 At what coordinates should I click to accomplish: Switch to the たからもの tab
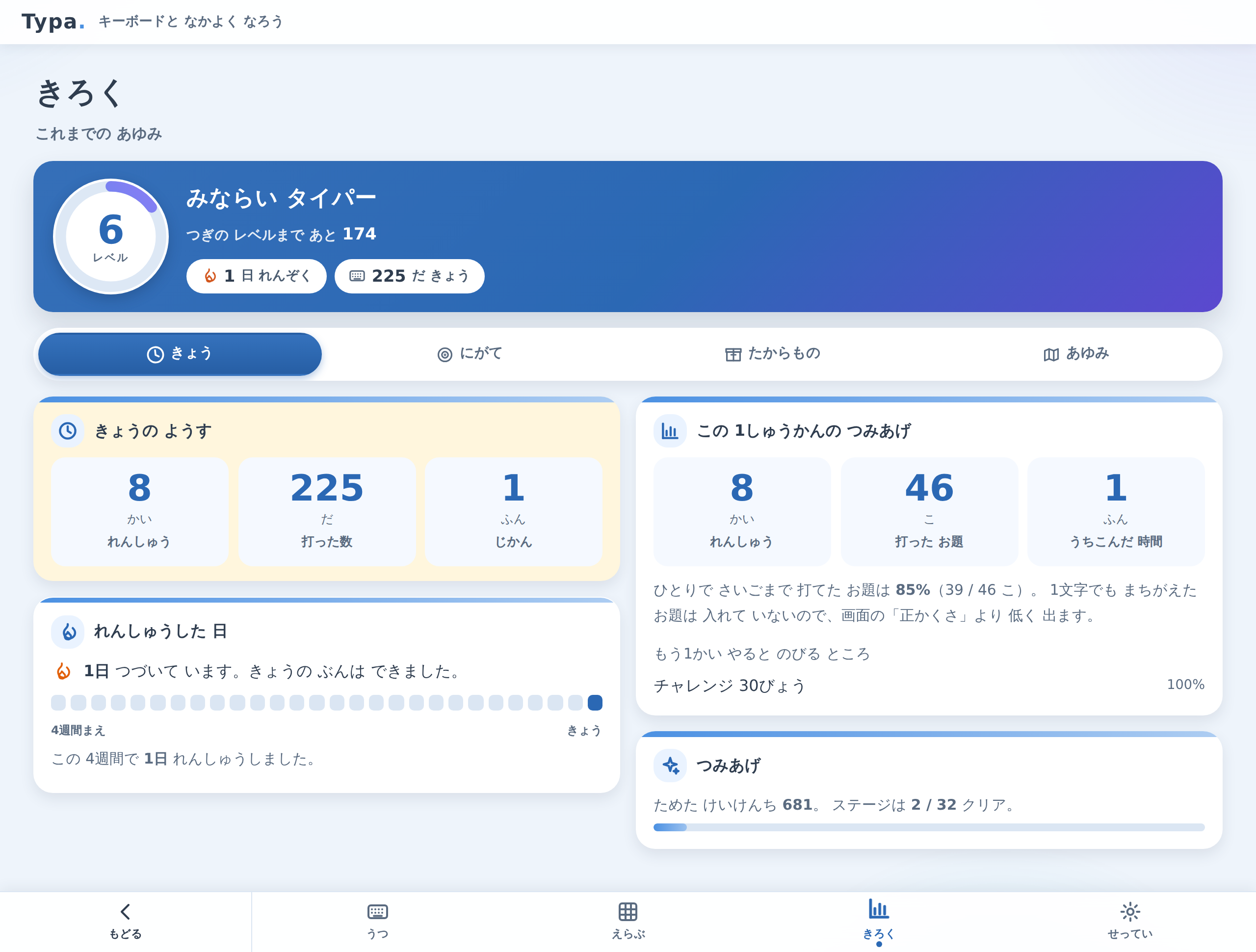coord(773,354)
